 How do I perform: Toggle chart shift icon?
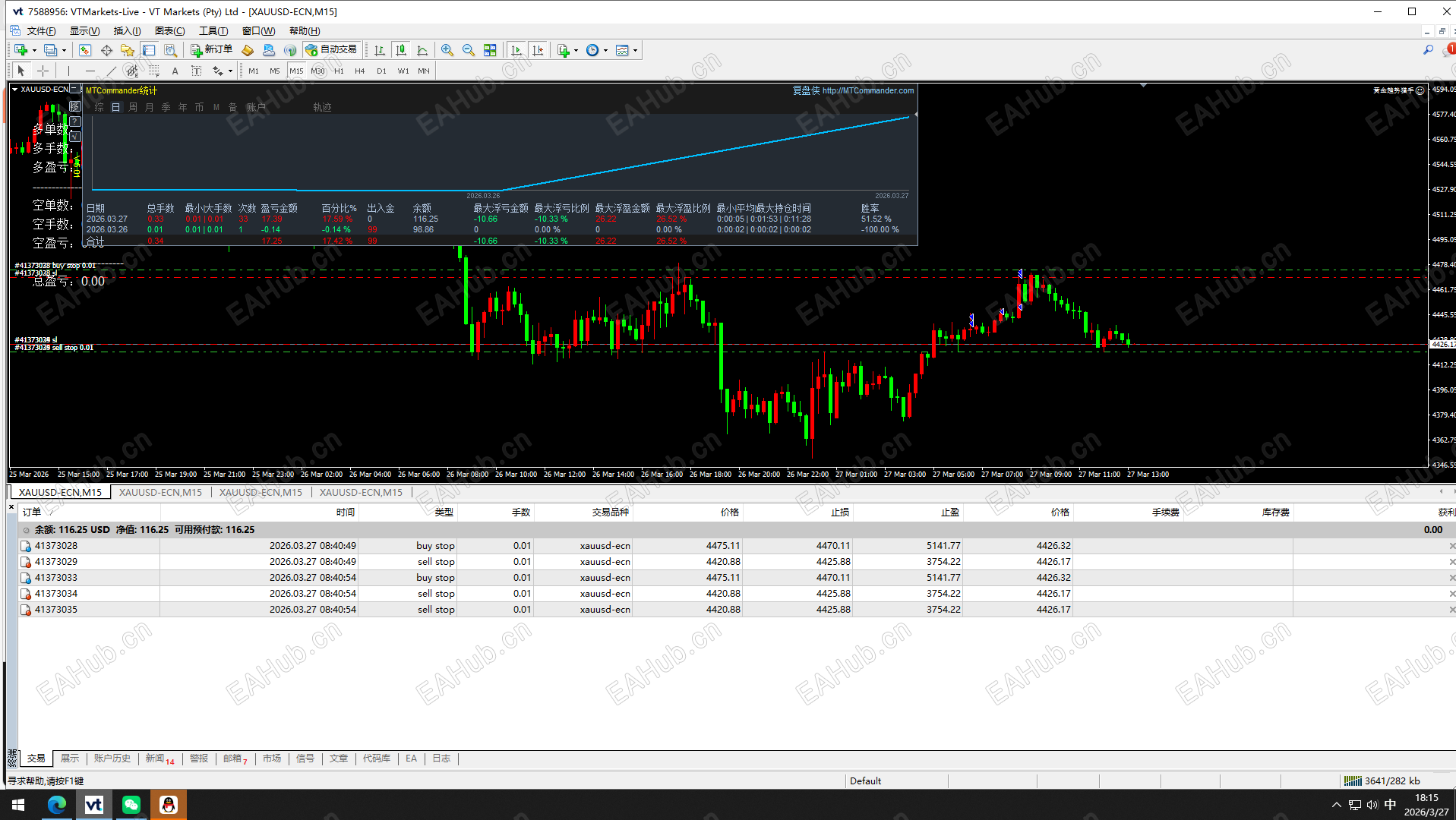(x=538, y=50)
